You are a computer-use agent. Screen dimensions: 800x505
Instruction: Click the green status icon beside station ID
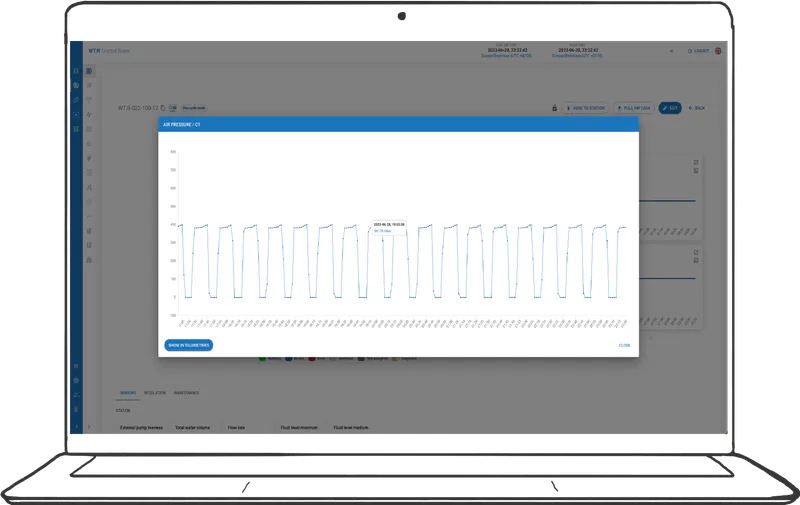[173, 108]
